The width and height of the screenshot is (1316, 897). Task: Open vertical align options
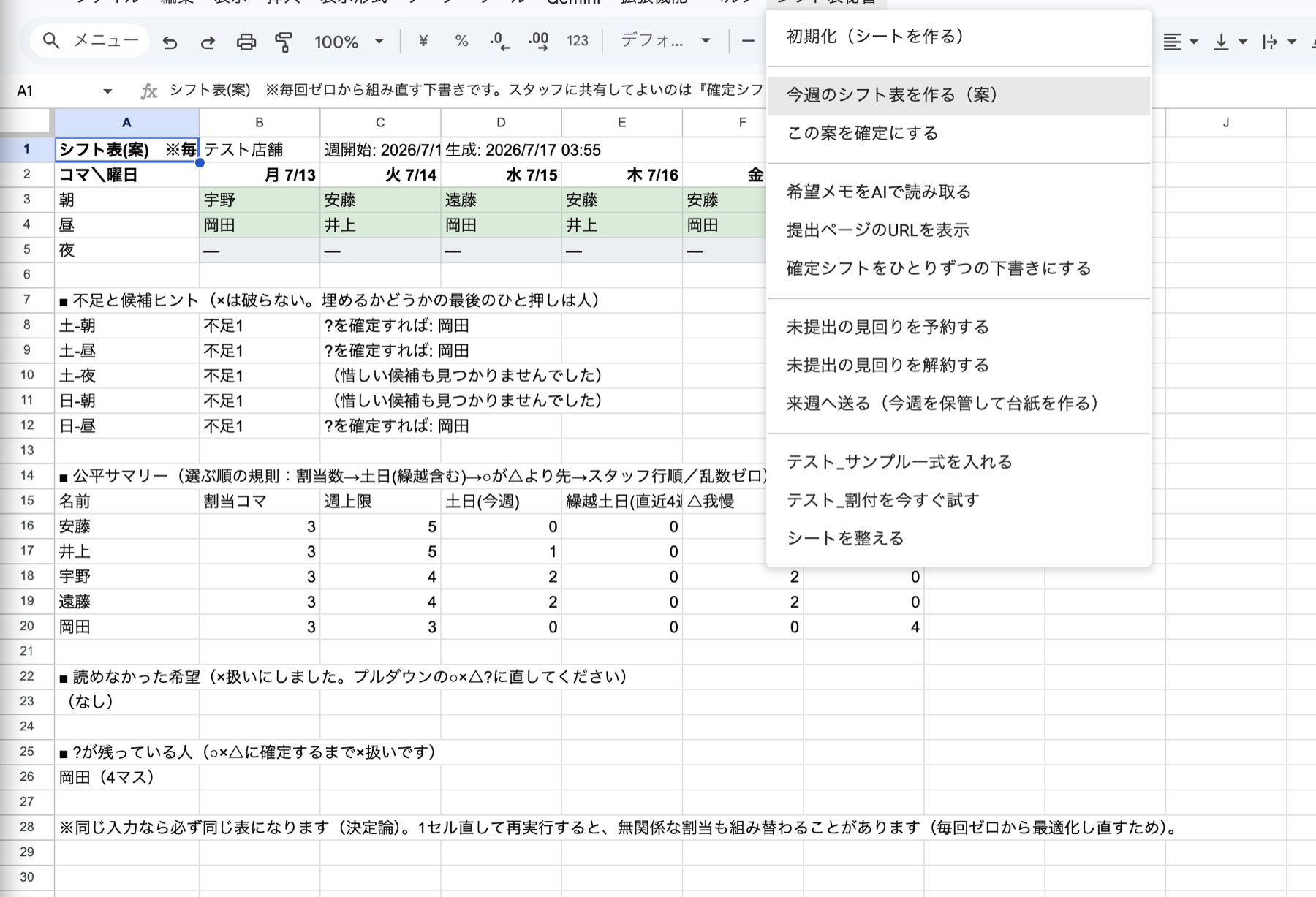1230,42
